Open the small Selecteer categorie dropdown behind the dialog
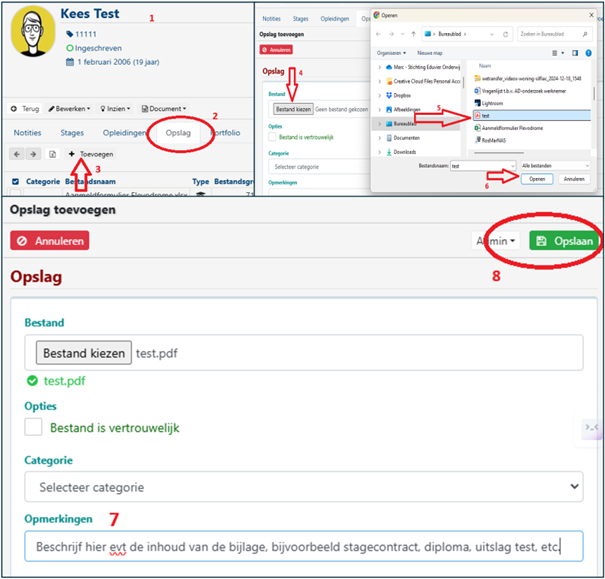Image resolution: width=605 pixels, height=579 pixels. pyautogui.click(x=319, y=167)
